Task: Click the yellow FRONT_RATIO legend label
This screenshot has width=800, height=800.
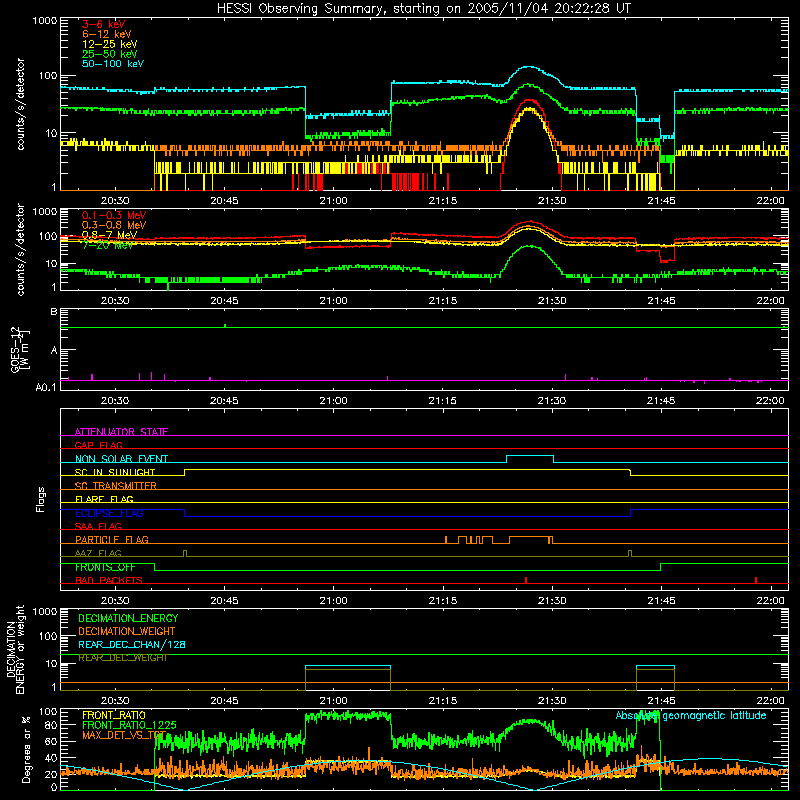Action: pyautogui.click(x=114, y=715)
